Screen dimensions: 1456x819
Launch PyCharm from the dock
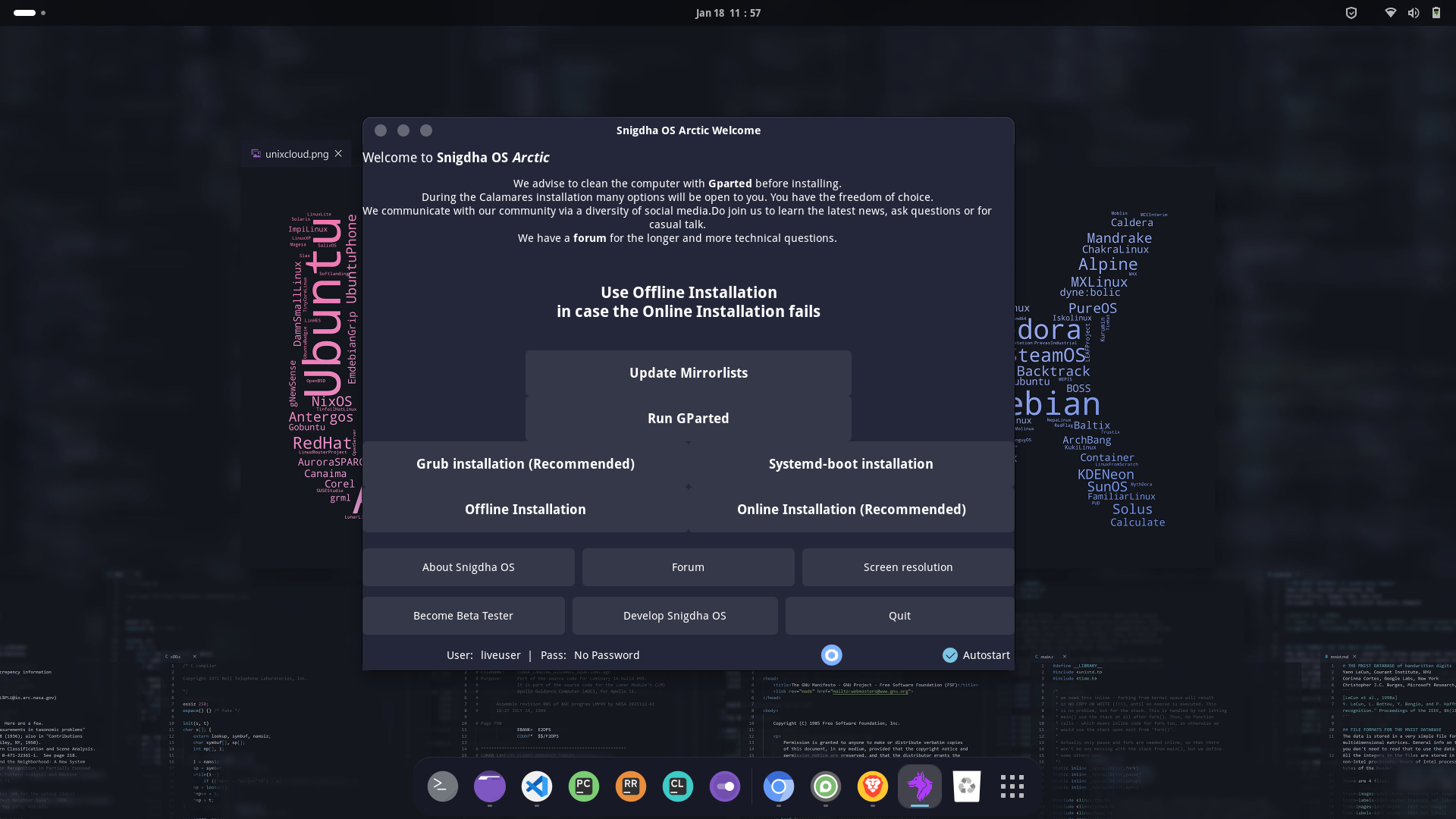click(x=584, y=786)
